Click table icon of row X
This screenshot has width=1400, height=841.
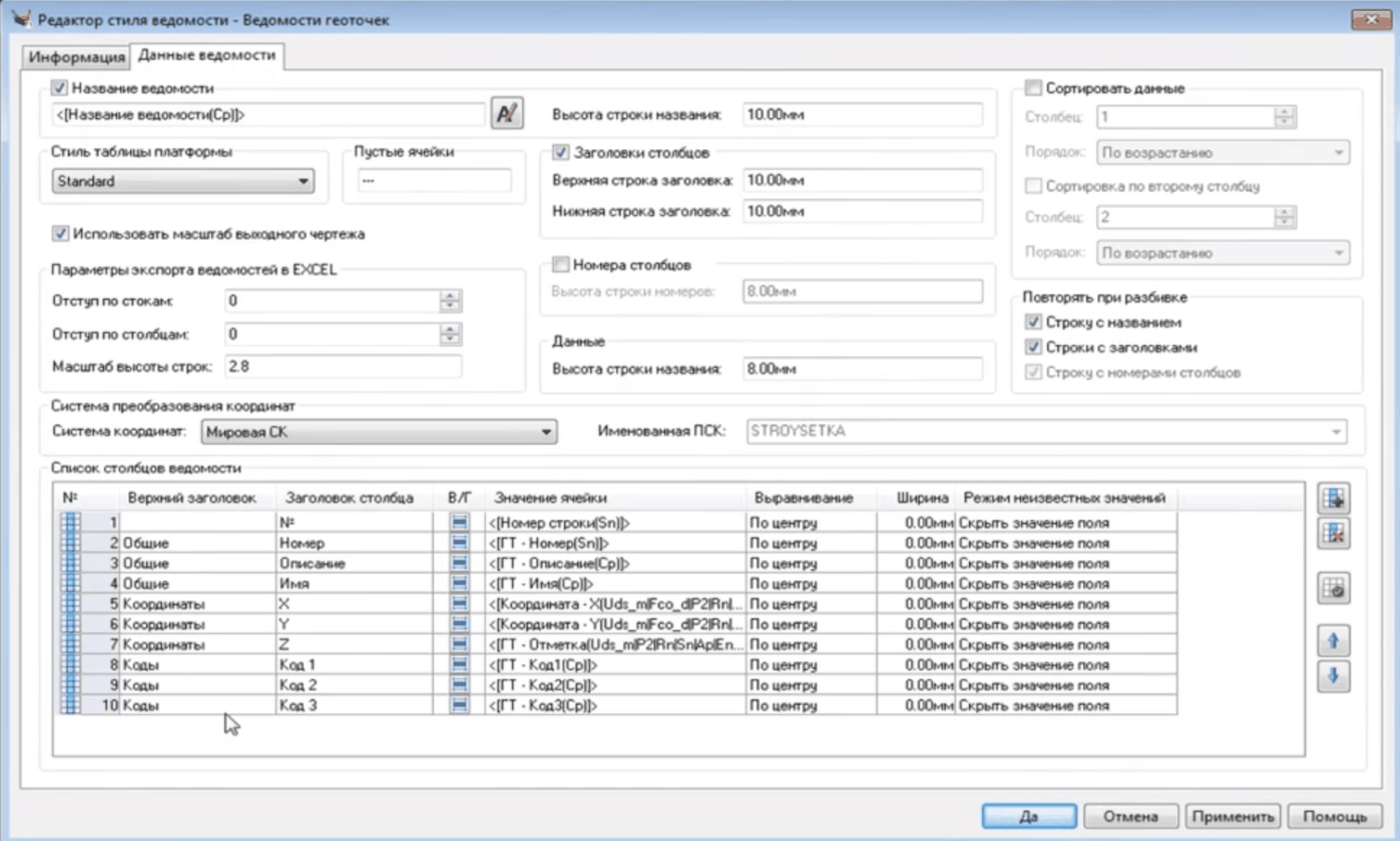[x=70, y=603]
